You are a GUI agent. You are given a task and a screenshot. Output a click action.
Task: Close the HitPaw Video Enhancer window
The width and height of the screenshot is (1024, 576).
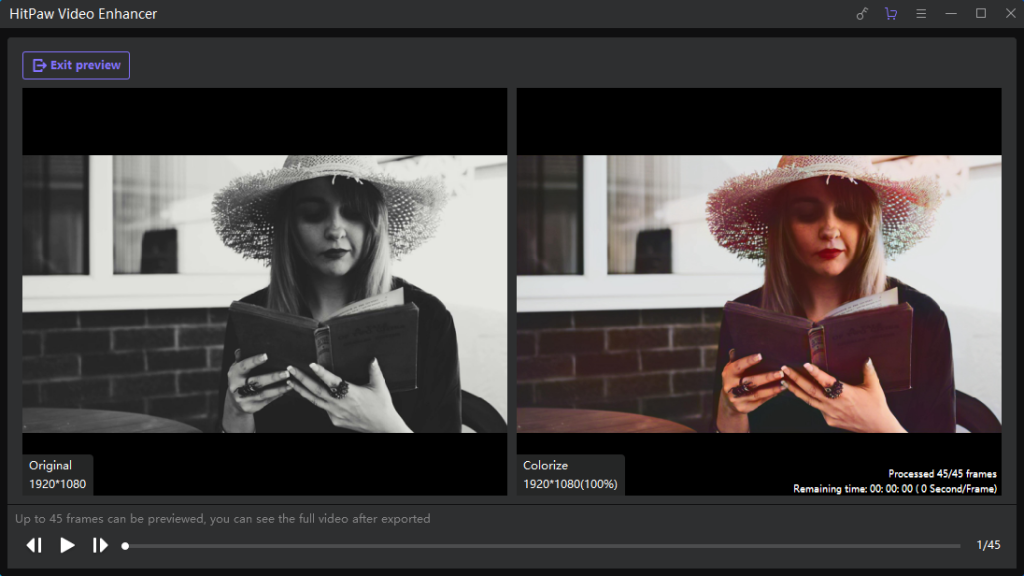[1008, 14]
